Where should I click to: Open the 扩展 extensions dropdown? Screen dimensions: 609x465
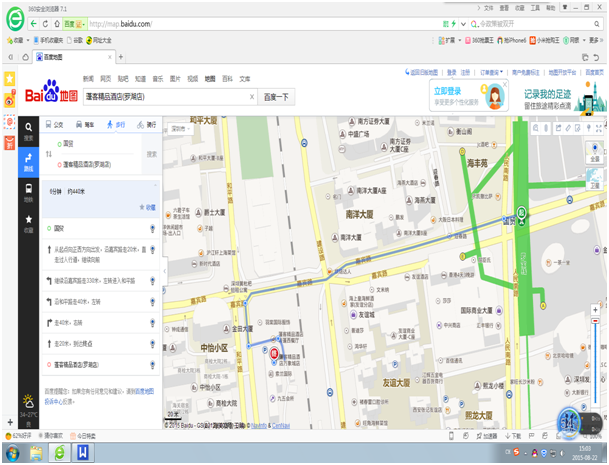tap(449, 40)
